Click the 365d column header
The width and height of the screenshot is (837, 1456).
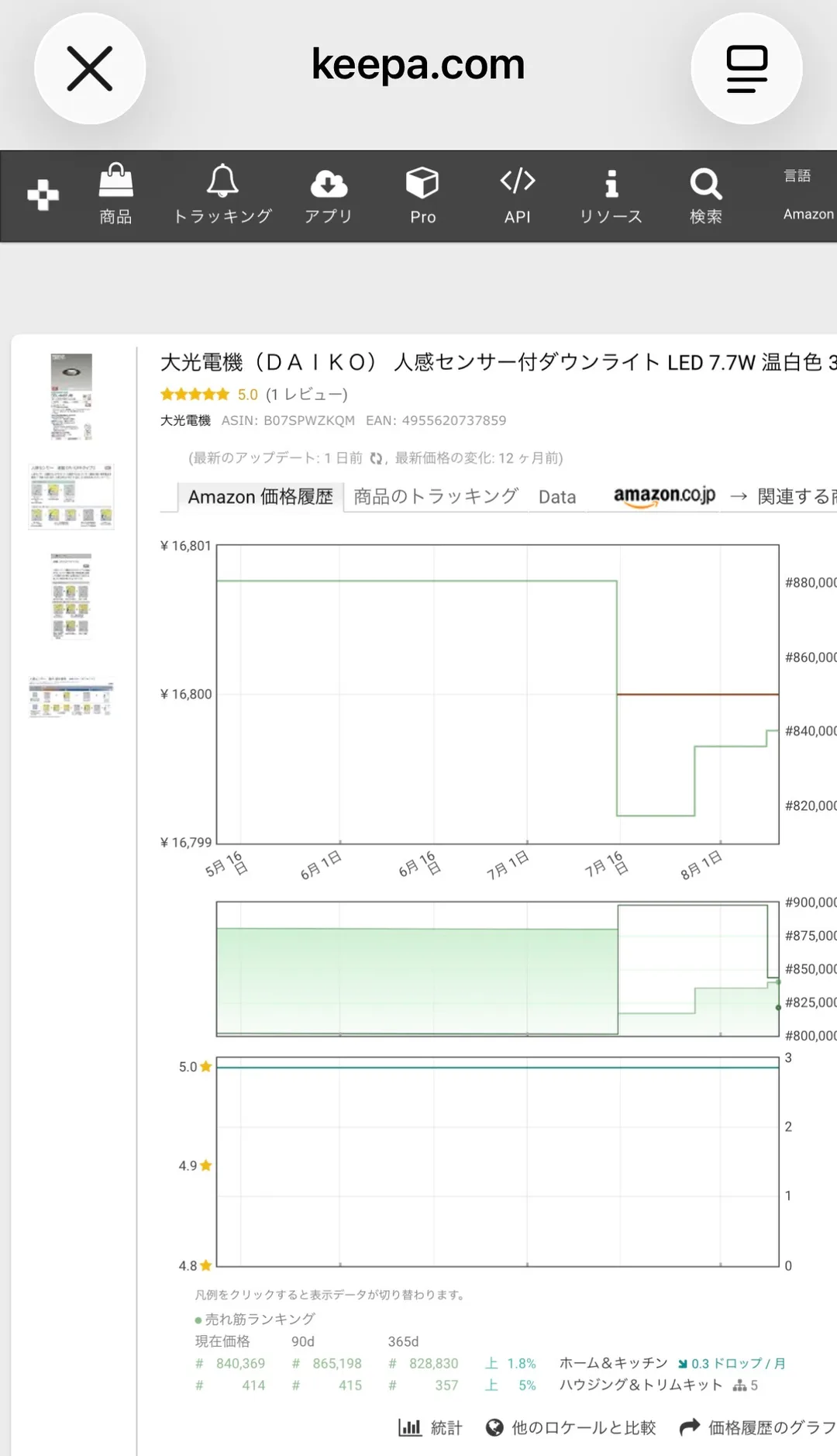click(403, 1341)
